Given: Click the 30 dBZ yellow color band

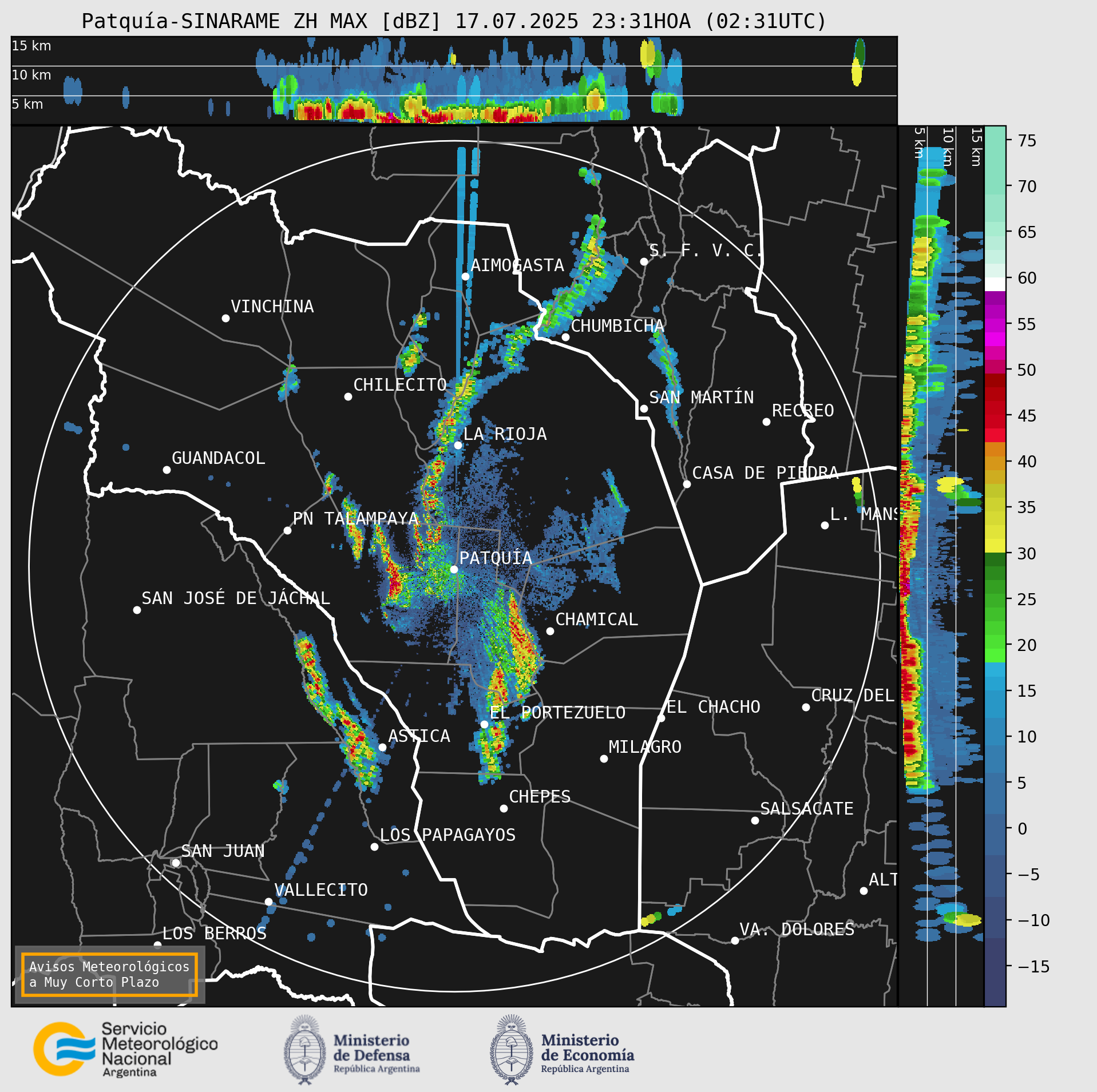Looking at the screenshot, I should [x=995, y=546].
